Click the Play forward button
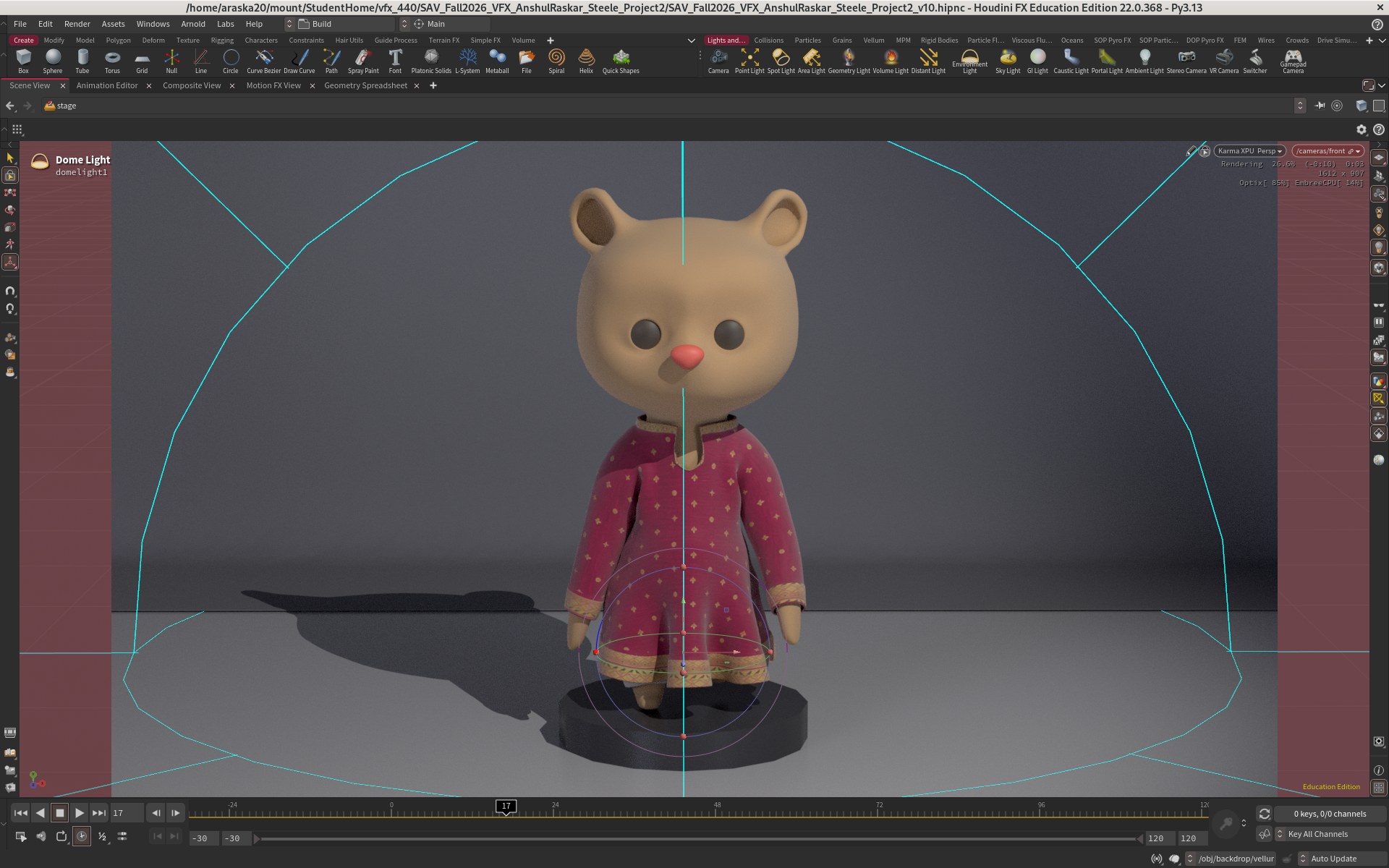Screen dimensions: 1389x868 click(x=80, y=813)
